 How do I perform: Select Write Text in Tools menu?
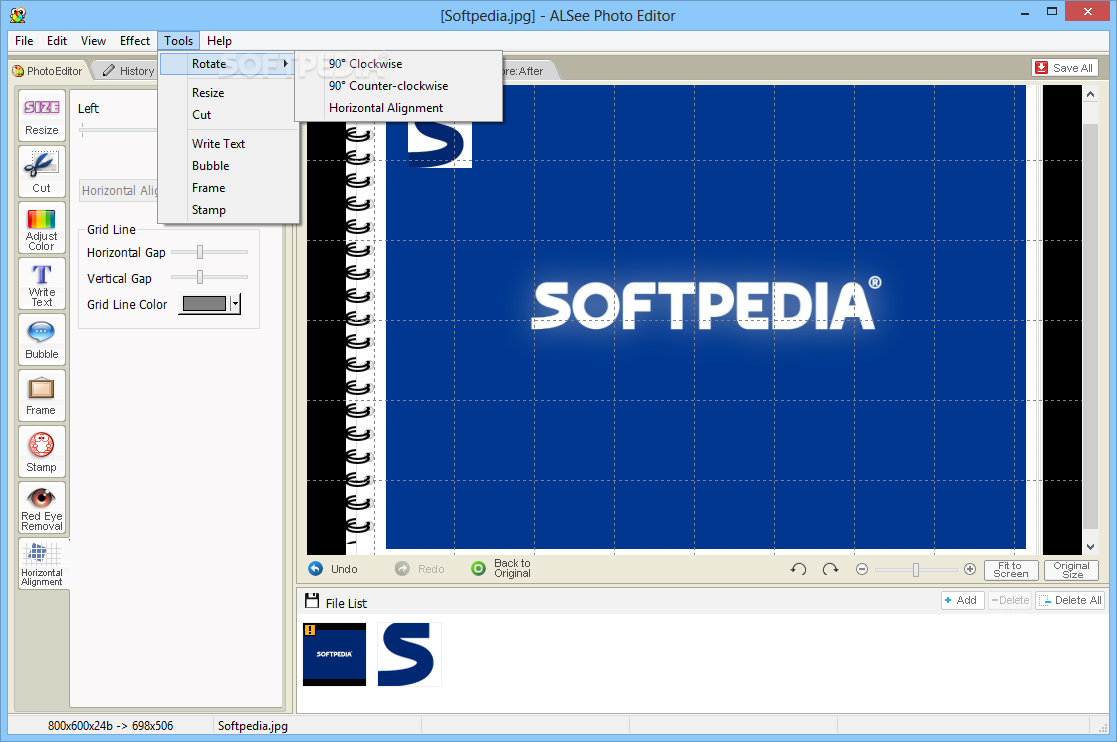tap(227, 144)
